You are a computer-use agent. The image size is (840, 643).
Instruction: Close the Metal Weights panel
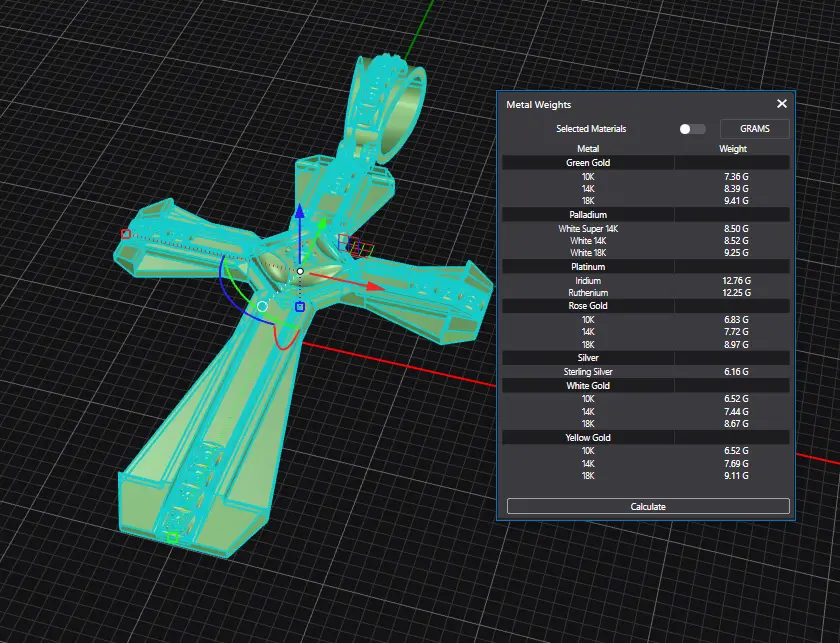pyautogui.click(x=782, y=104)
